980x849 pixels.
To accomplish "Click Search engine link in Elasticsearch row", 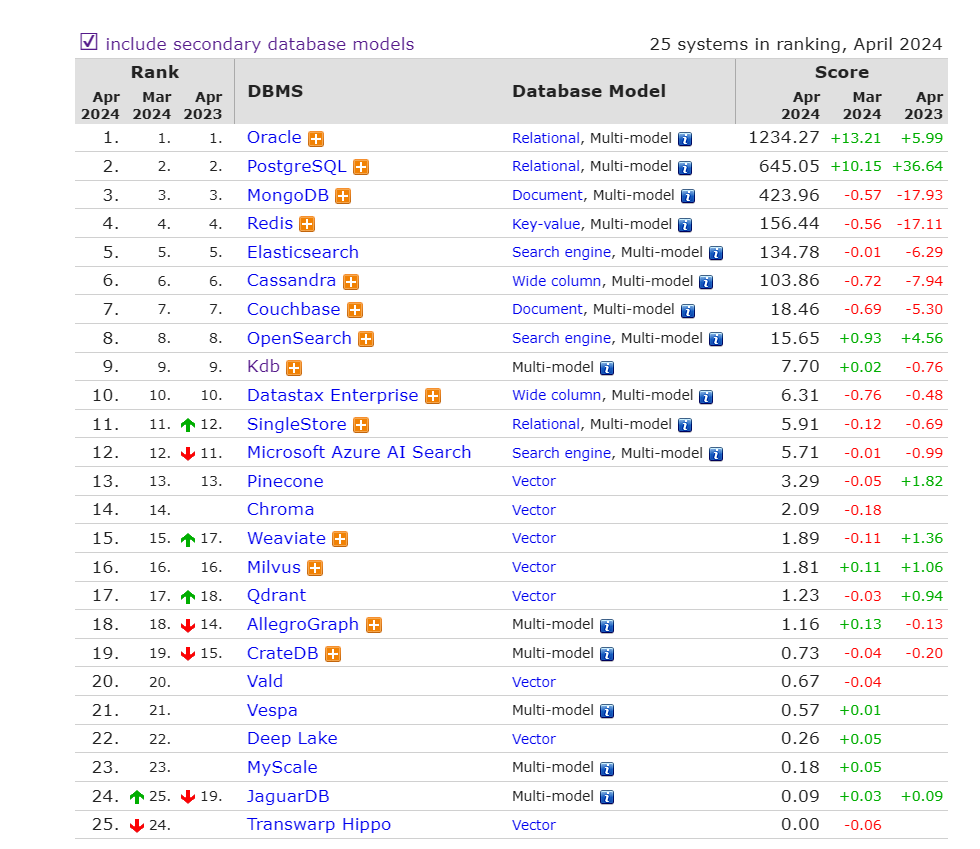I will tap(562, 252).
